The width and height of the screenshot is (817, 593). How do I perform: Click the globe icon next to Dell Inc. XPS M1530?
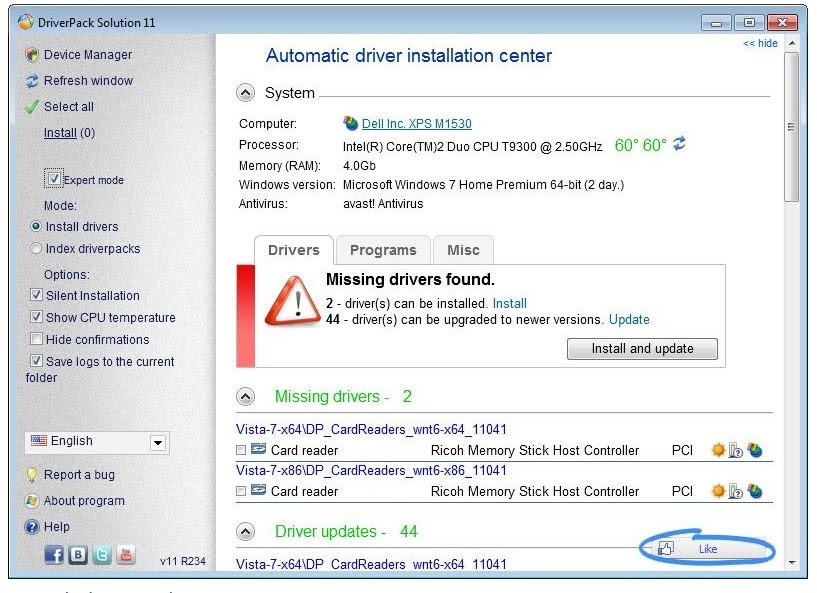pyautogui.click(x=350, y=123)
